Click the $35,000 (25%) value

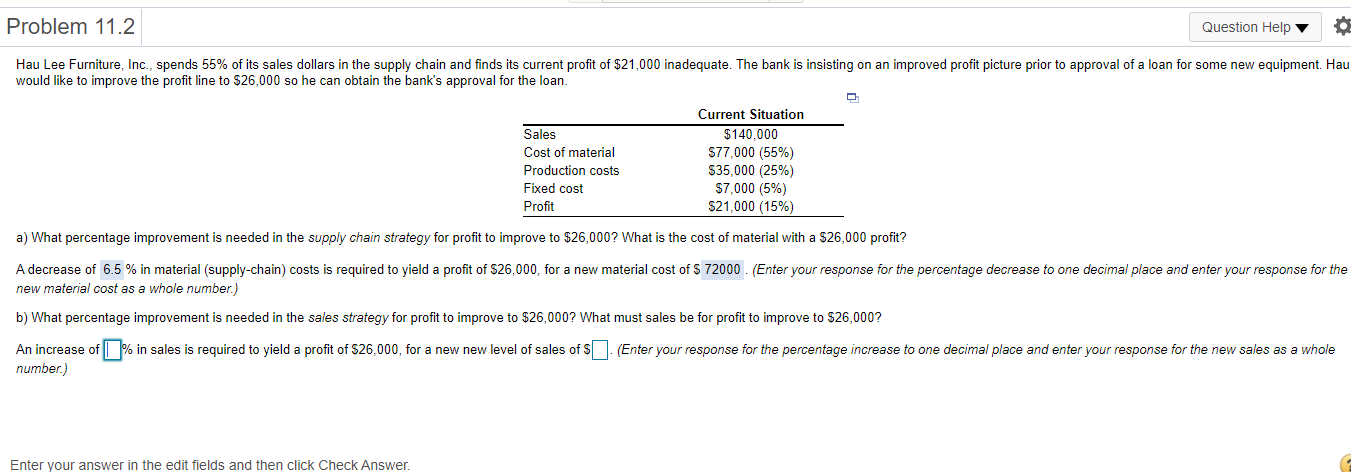pyautogui.click(x=750, y=170)
